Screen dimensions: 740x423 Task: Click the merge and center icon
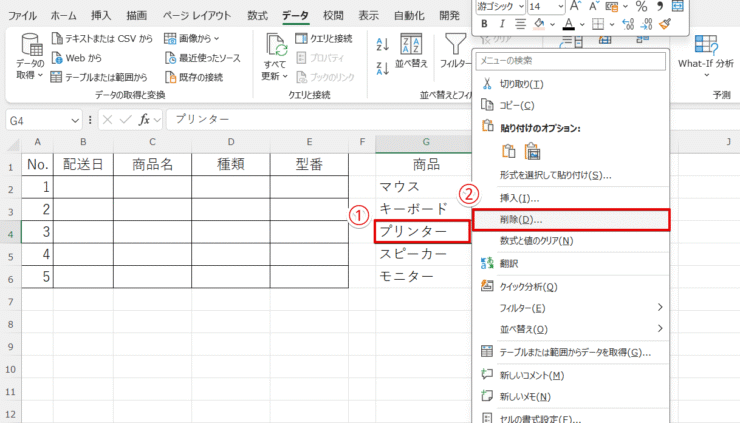click(678, 6)
